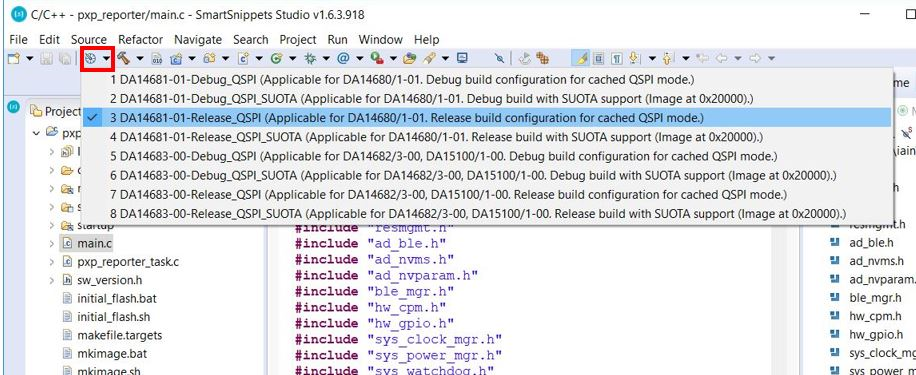The height and width of the screenshot is (375, 916).
Task: Click the Toggle Mark Occurrences highlighter icon
Action: tap(582, 58)
